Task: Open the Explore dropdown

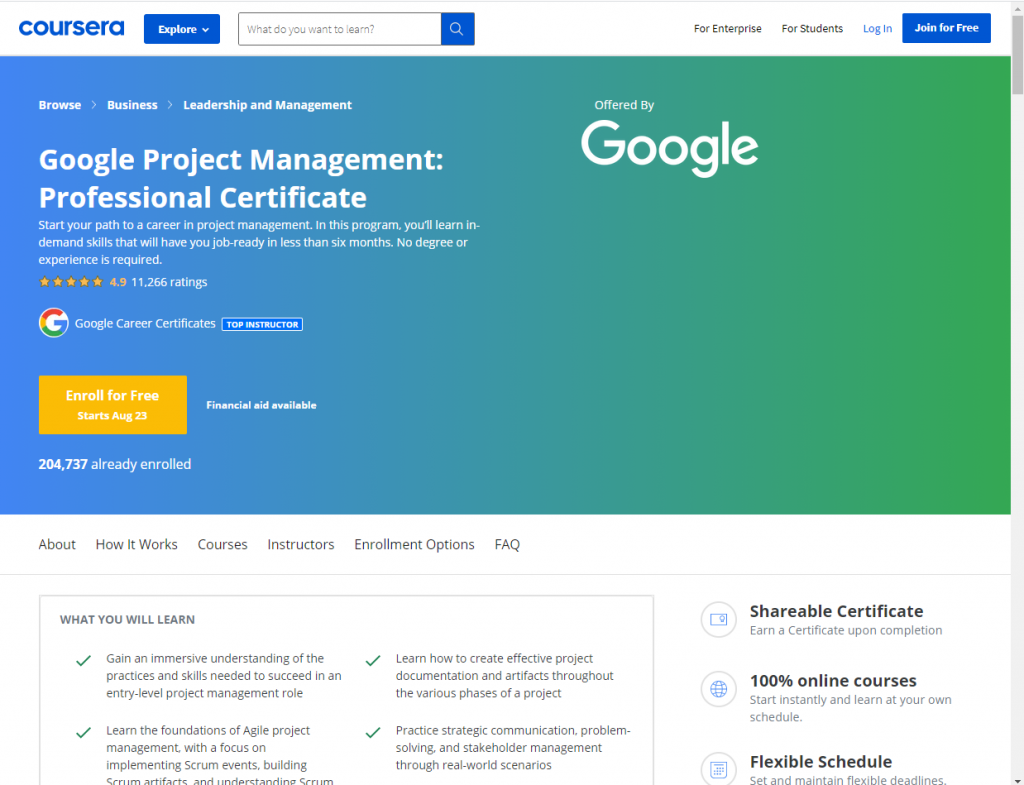Action: click(x=181, y=28)
